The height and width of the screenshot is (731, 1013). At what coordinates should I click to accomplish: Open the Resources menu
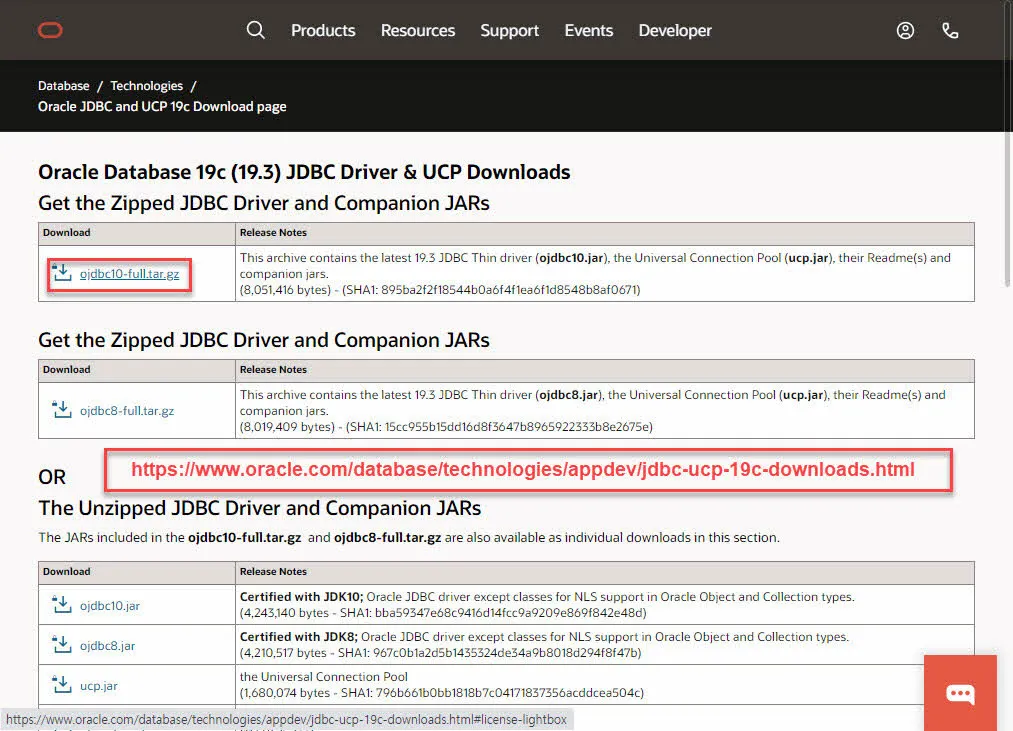(418, 30)
